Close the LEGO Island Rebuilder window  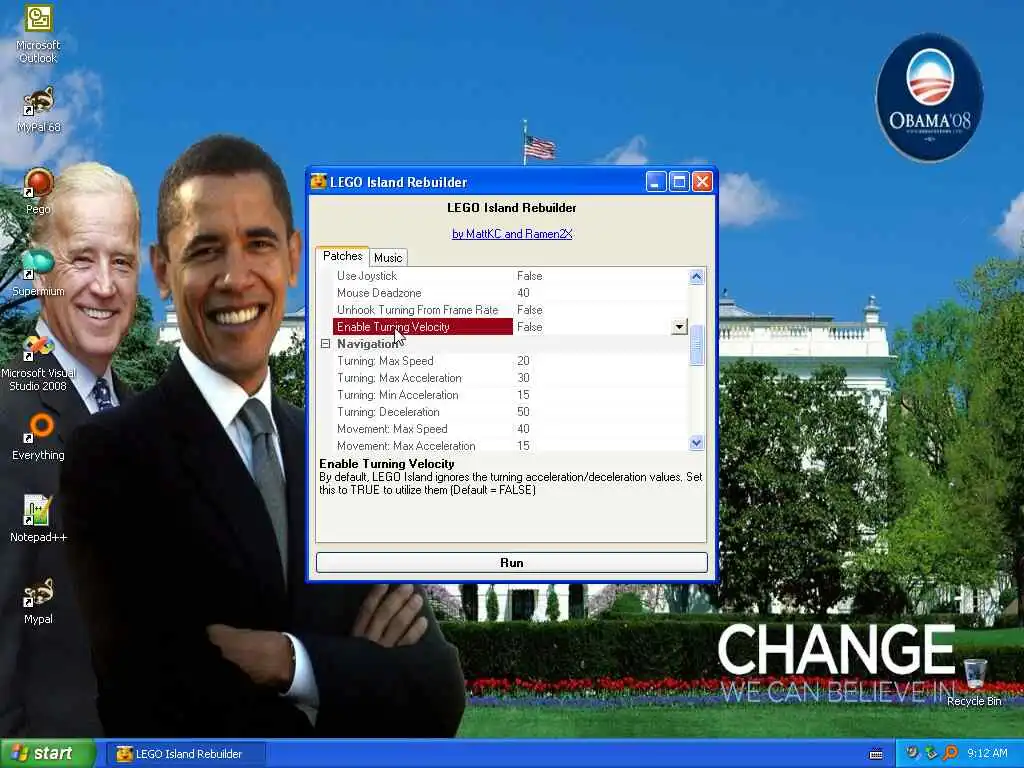[x=702, y=182]
